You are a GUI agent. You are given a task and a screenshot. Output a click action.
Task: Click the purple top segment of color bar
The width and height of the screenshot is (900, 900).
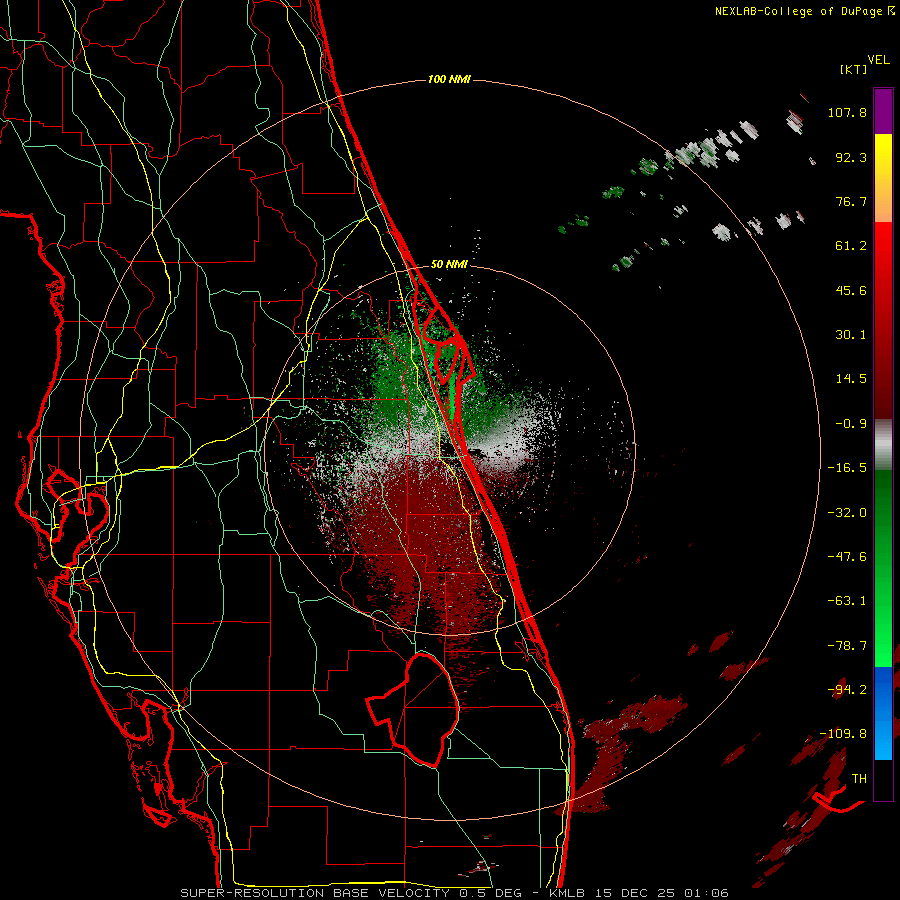(x=883, y=111)
